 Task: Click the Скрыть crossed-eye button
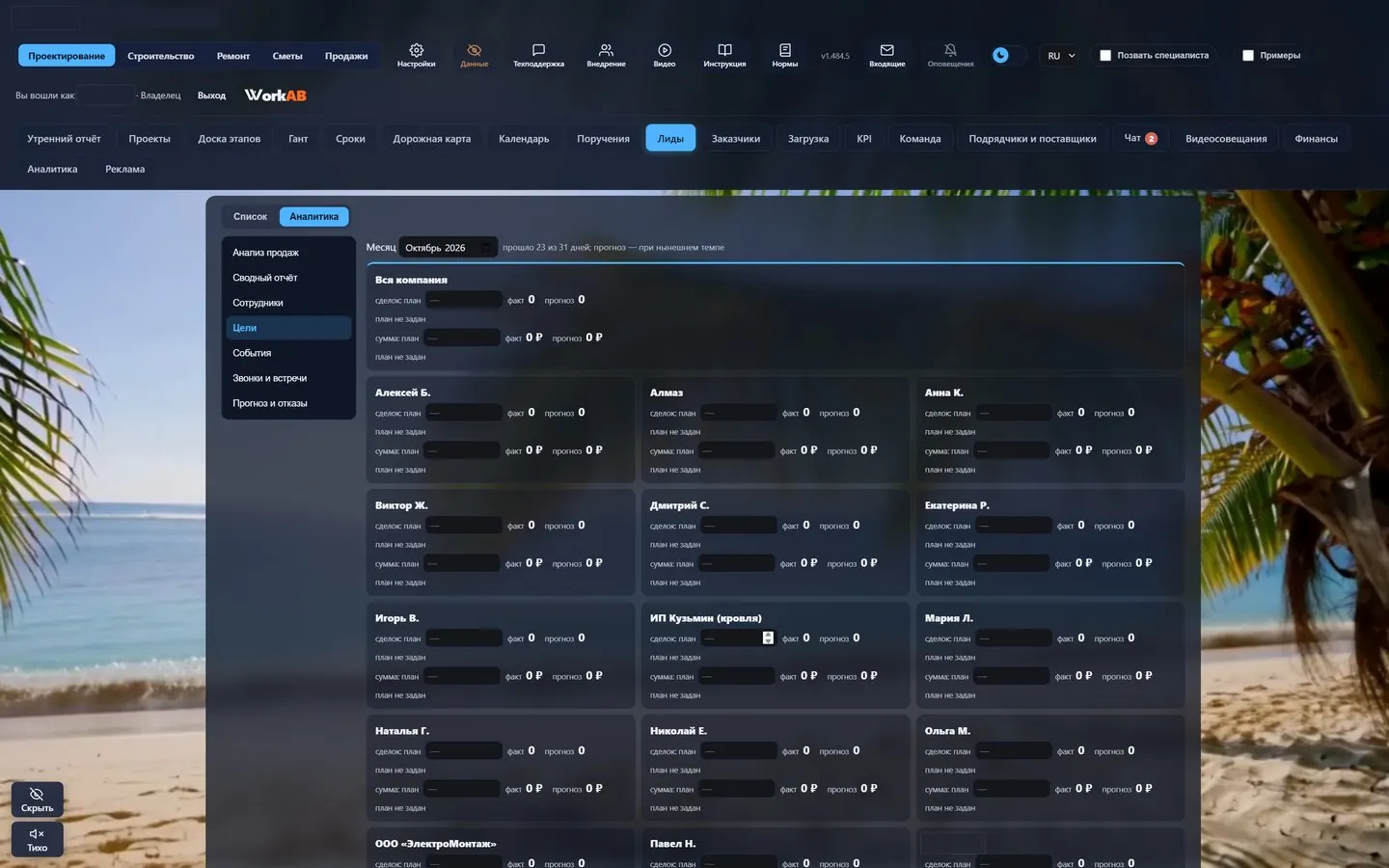38,800
